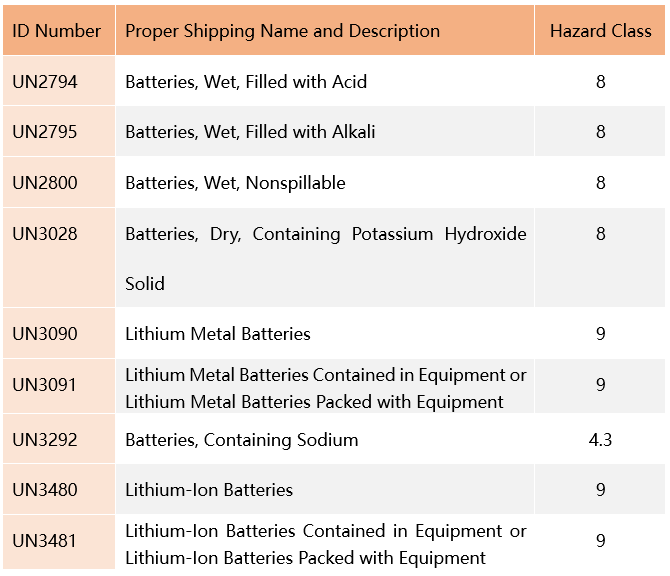Click the 'Lithium Metal Batteries' UN3090 description
The width and height of the screenshot is (670, 576).
[218, 334]
